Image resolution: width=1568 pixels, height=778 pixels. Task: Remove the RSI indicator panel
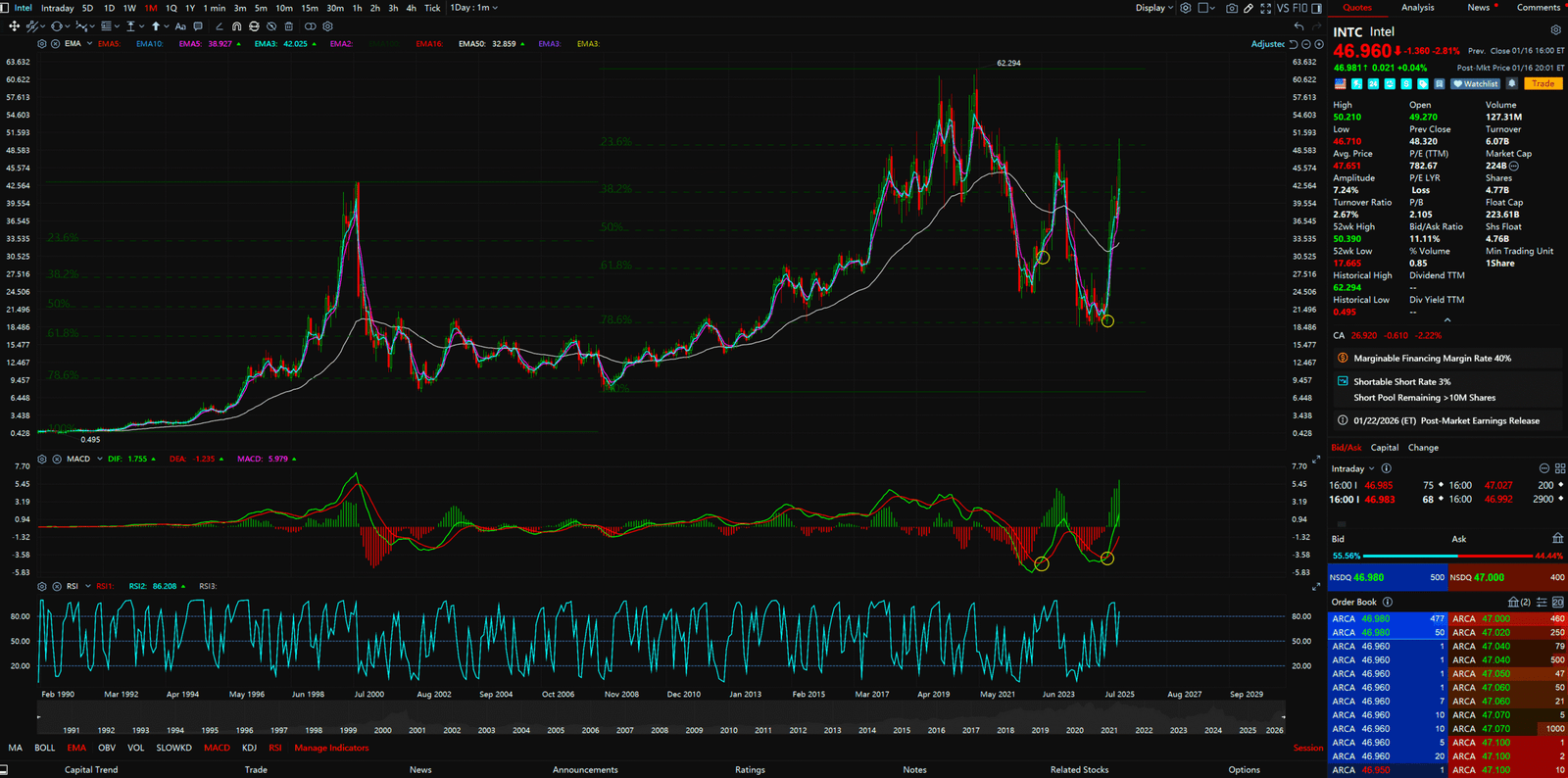[57, 586]
